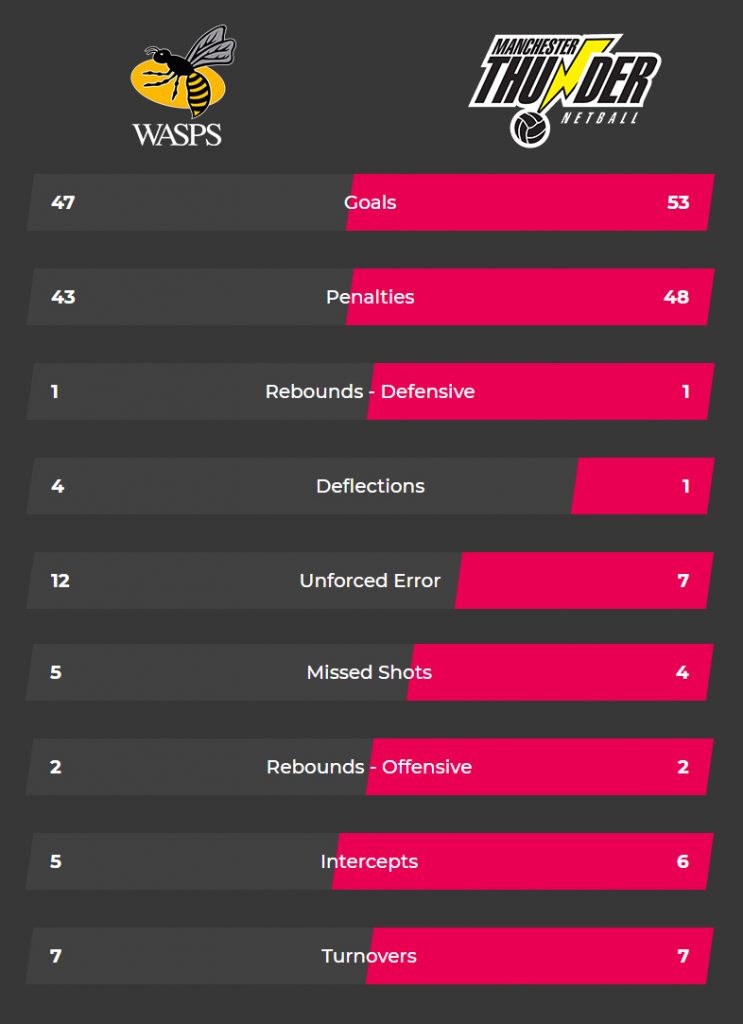743x1024 pixels.
Task: Click Thunder penalties value 48
Action: click(x=676, y=297)
